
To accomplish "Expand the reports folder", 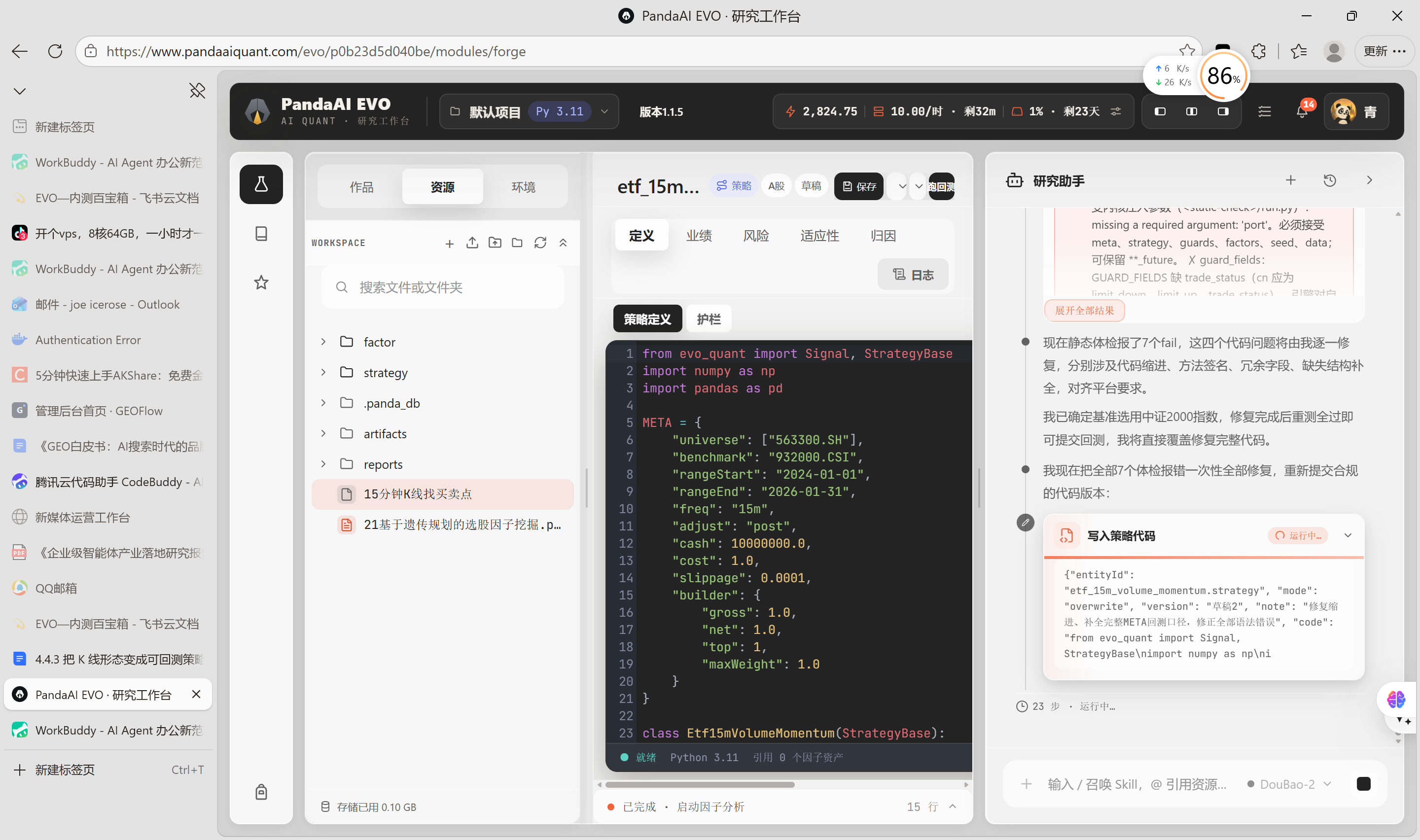I will click(x=323, y=464).
